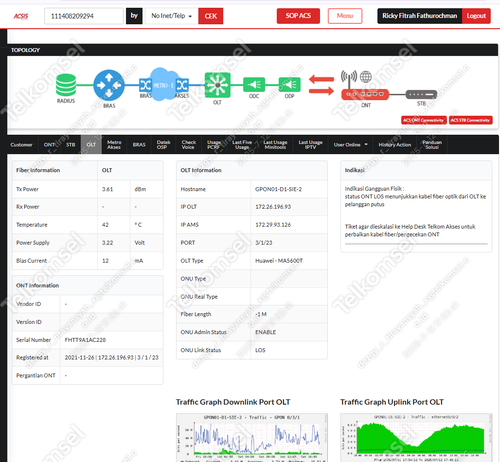Screen dimensions: 500x462
Task: Open the History Action tab
Action: coord(395,145)
